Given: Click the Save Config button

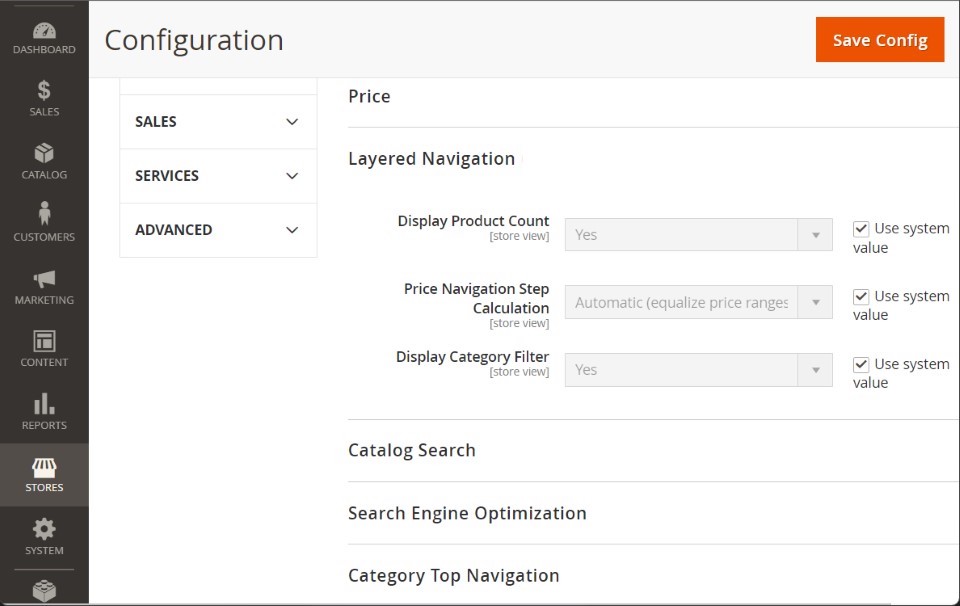Looking at the screenshot, I should 880,40.
